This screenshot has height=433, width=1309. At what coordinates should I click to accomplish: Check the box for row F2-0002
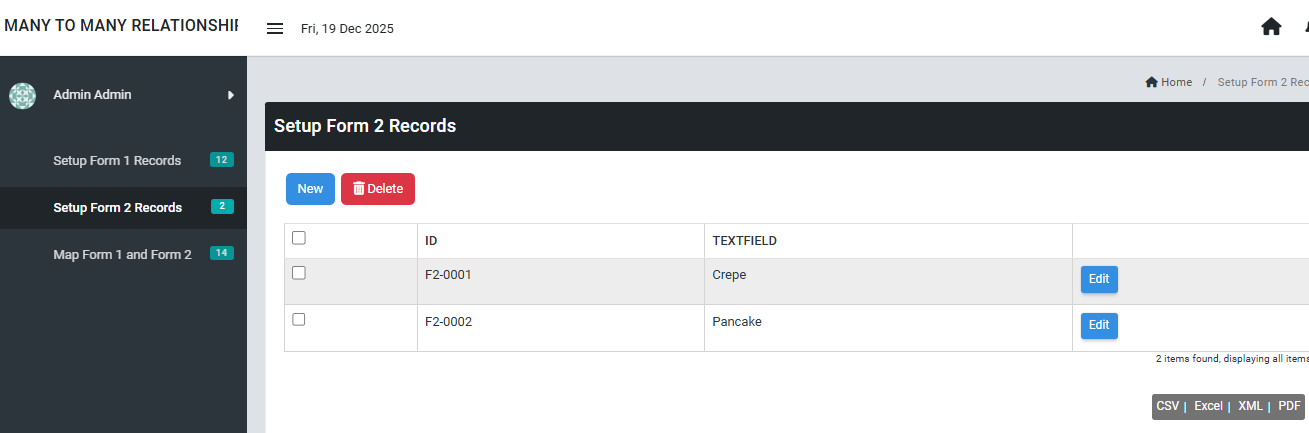(298, 320)
